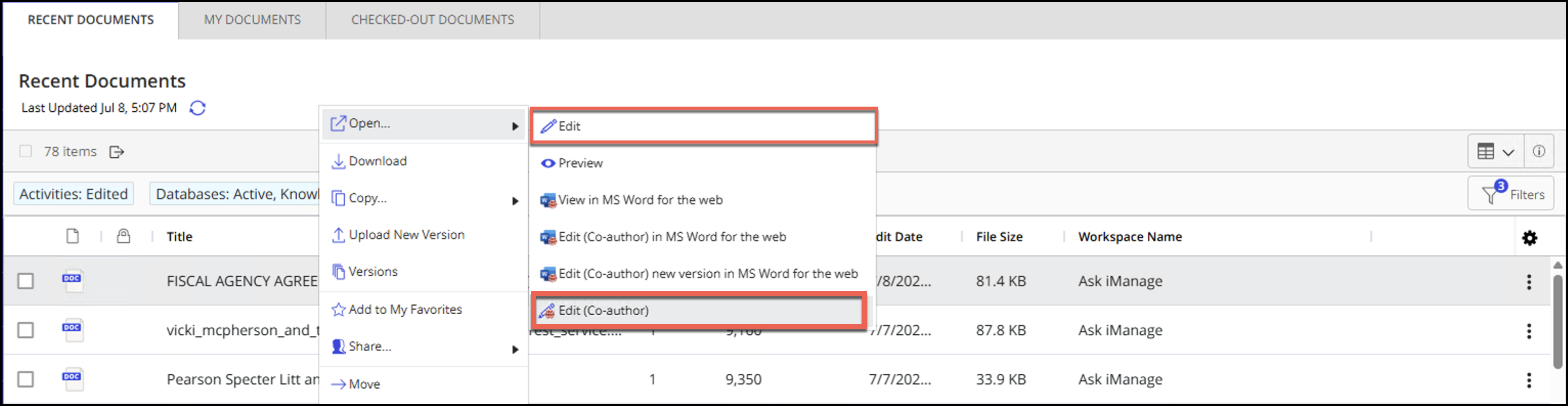Switch to the MY DOCUMENTS tab
Viewport: 1568px width, 406px height.
252,19
